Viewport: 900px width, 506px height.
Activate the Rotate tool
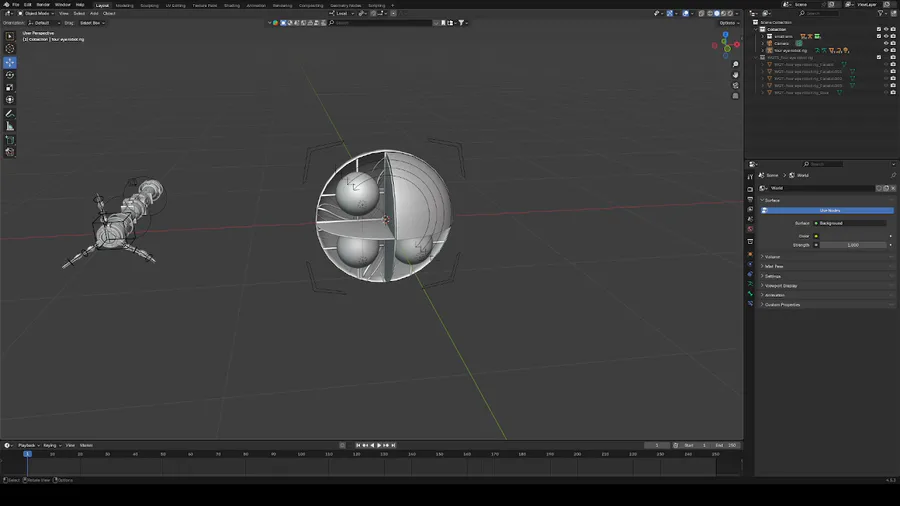10,75
